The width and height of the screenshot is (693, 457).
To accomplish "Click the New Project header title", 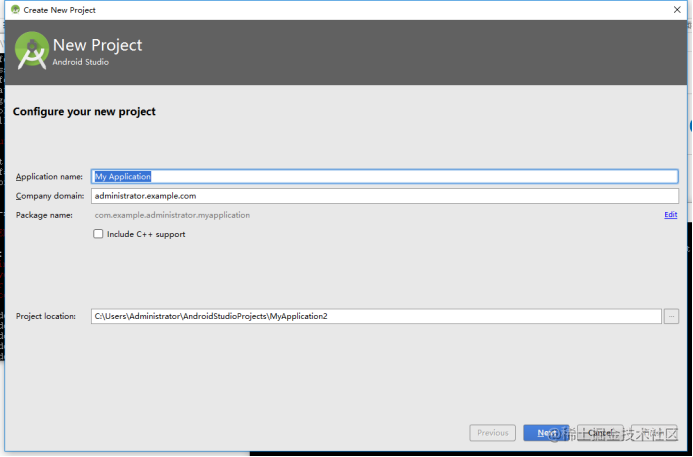I will point(97,45).
